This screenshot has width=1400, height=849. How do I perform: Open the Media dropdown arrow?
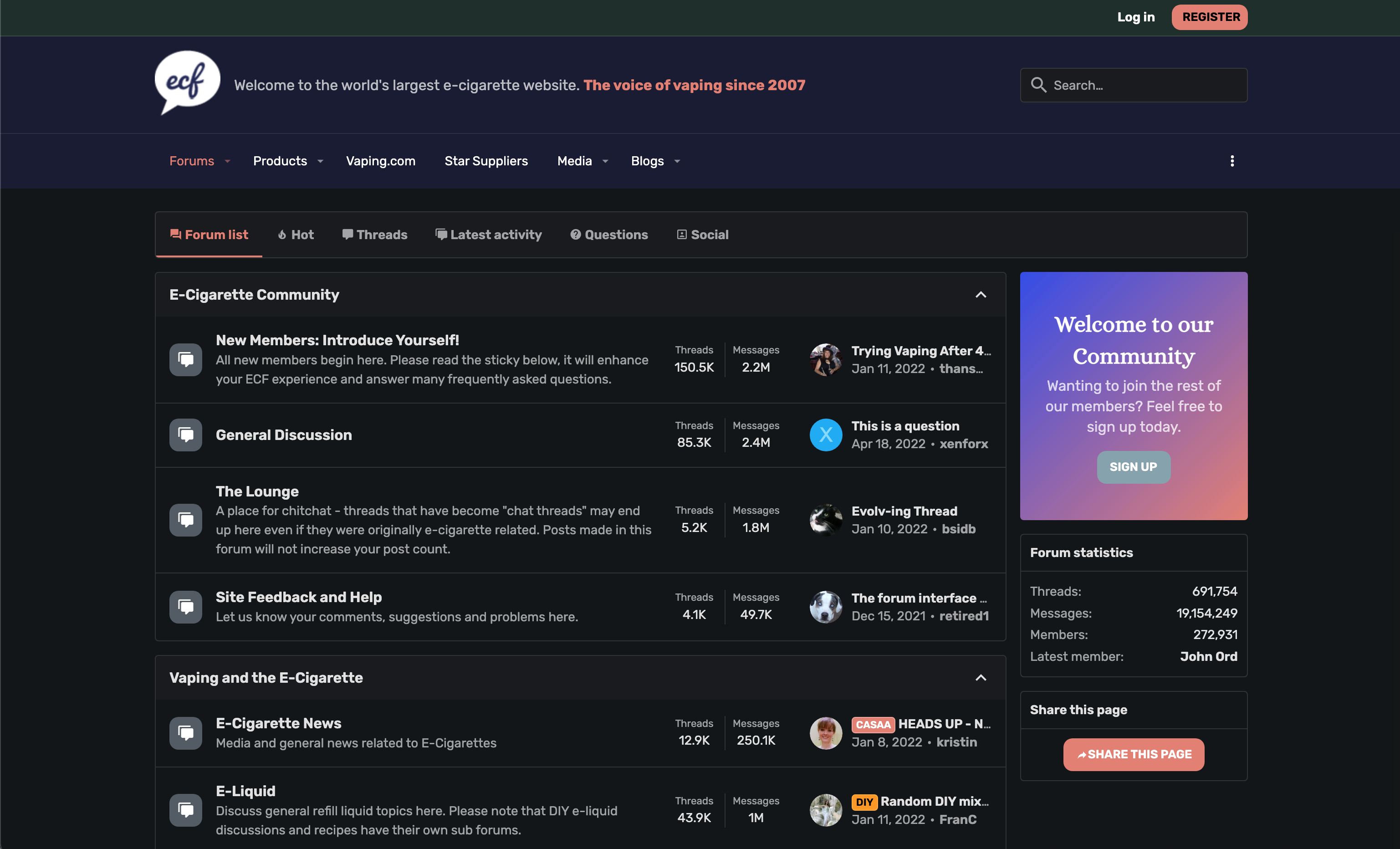tap(605, 161)
